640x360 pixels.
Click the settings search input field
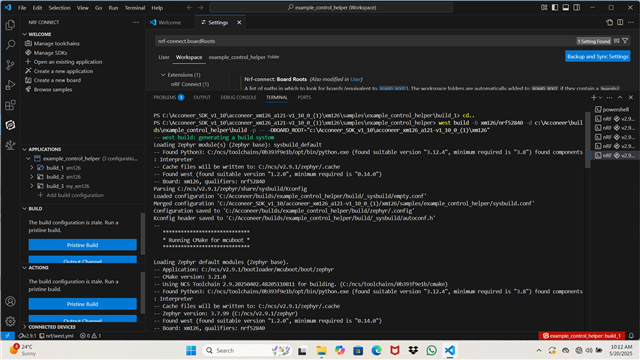(364, 41)
